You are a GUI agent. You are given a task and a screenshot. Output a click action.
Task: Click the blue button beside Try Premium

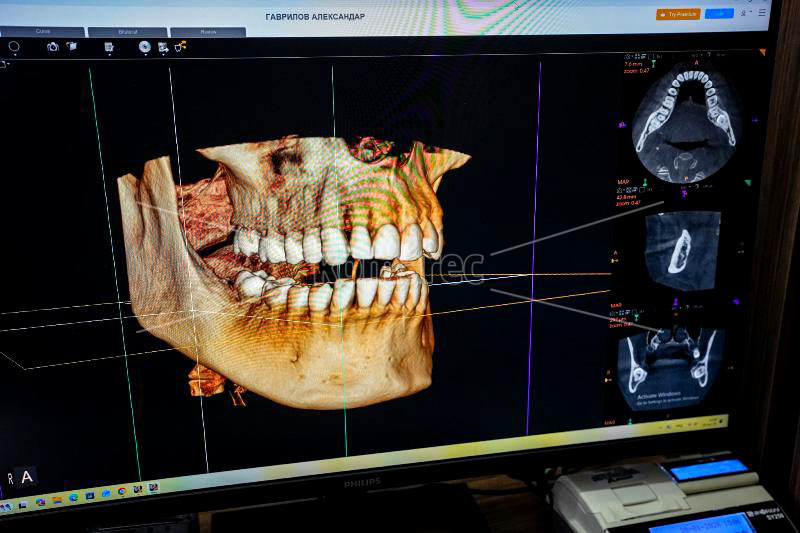(x=719, y=14)
